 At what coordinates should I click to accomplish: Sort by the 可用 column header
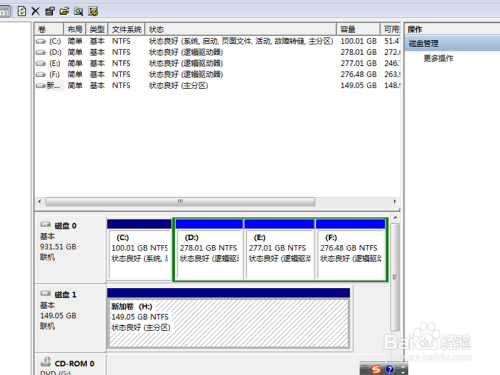(x=391, y=29)
